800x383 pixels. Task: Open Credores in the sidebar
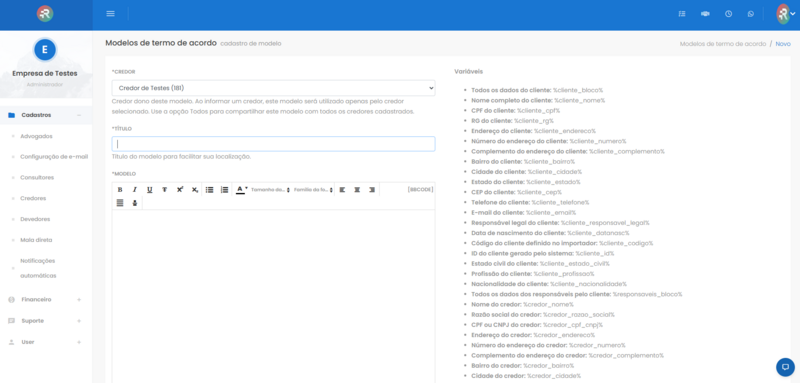[33, 198]
